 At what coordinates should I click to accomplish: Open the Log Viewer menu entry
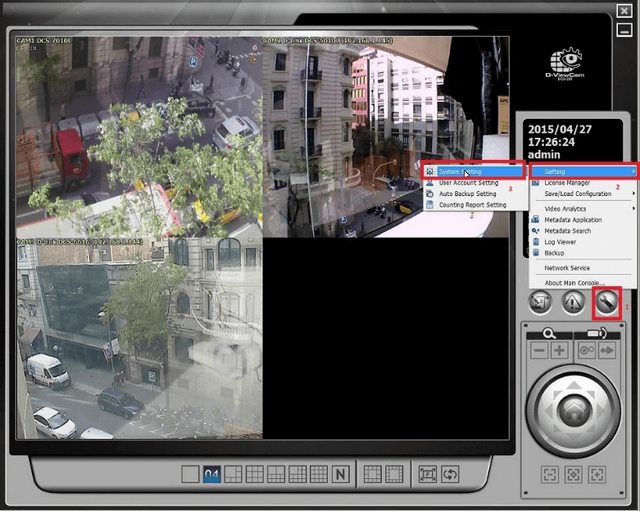click(560, 242)
